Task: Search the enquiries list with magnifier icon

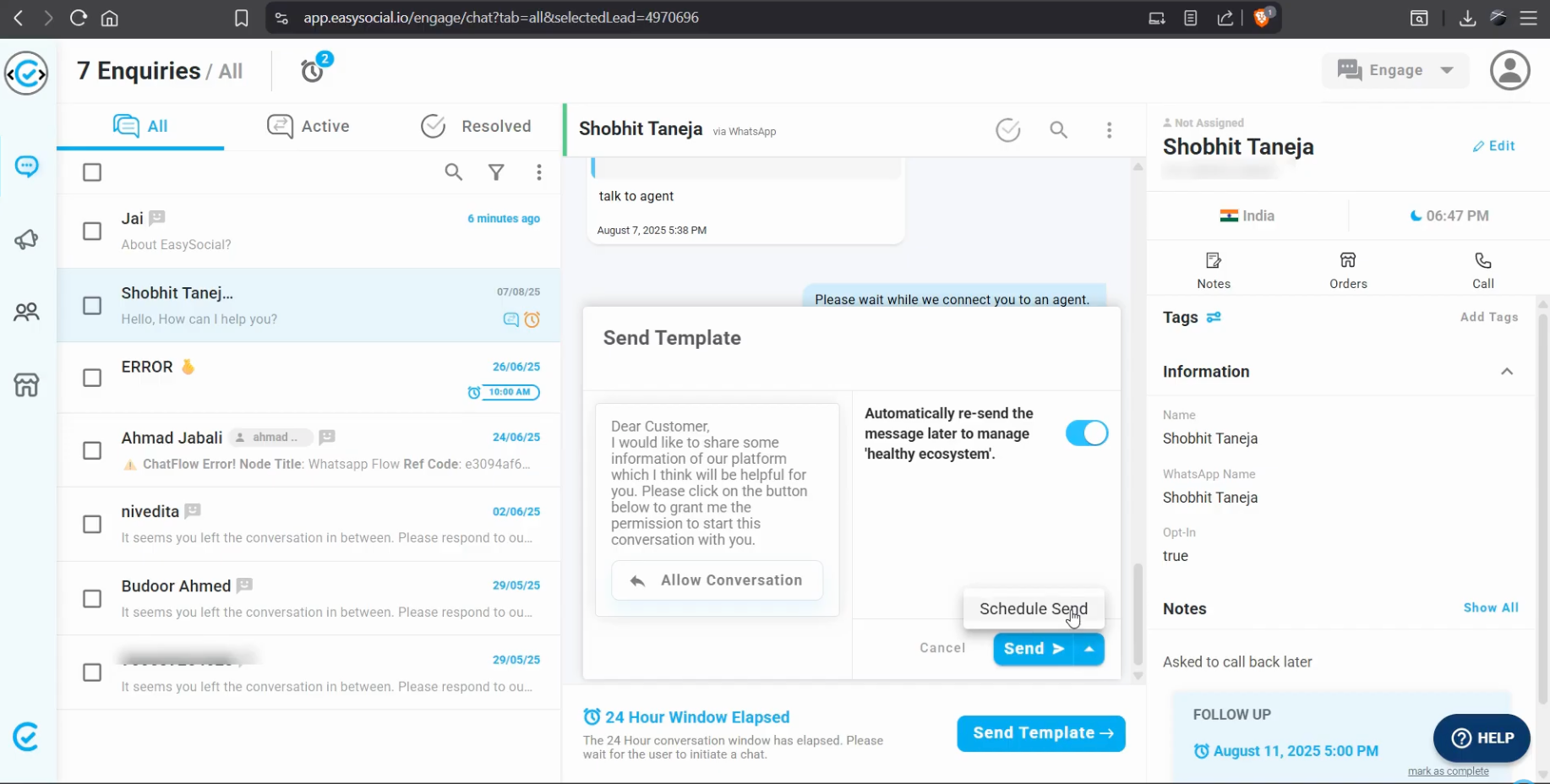Action: (454, 172)
